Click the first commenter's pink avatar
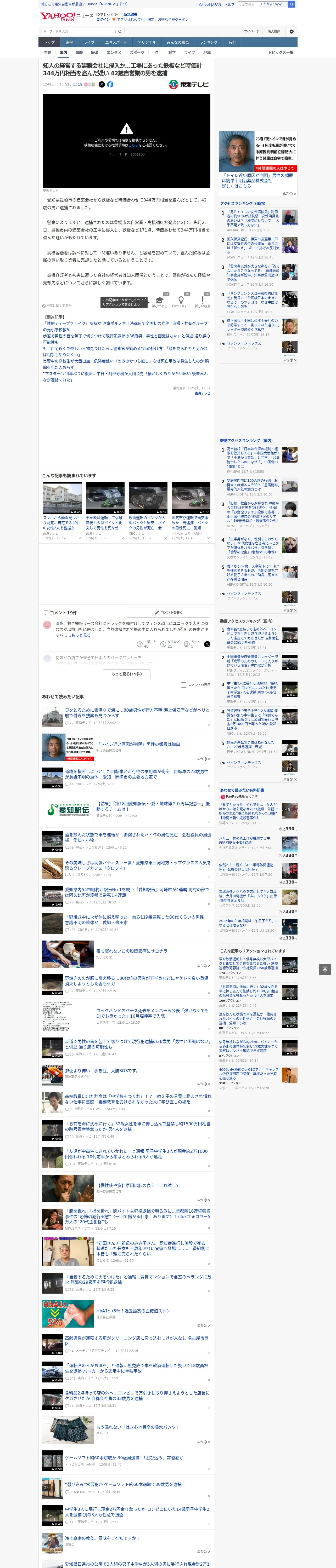The height and width of the screenshot is (1568, 336). pos(47,625)
